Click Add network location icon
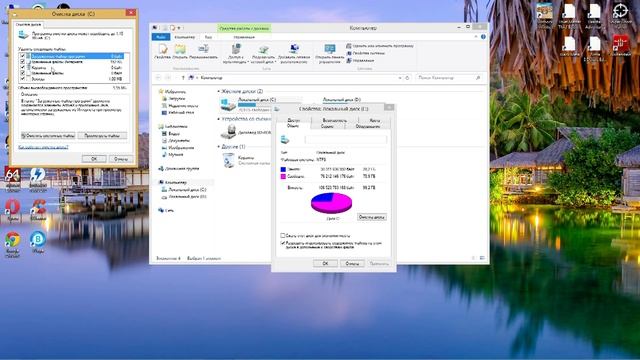 [x=294, y=49]
